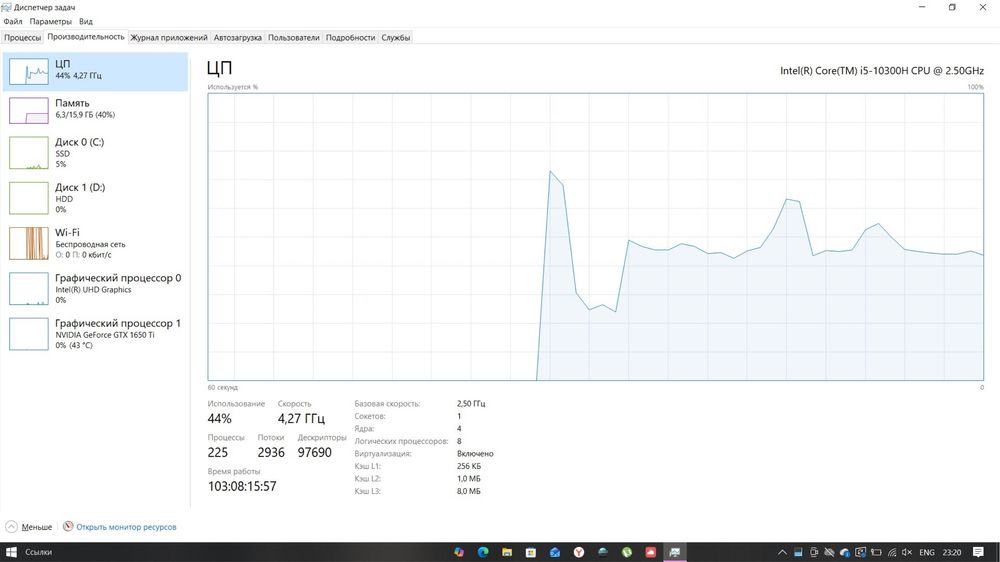This screenshot has height=562, width=1000.
Task: Click the Виртуализация value Включено
Action: (x=475, y=454)
